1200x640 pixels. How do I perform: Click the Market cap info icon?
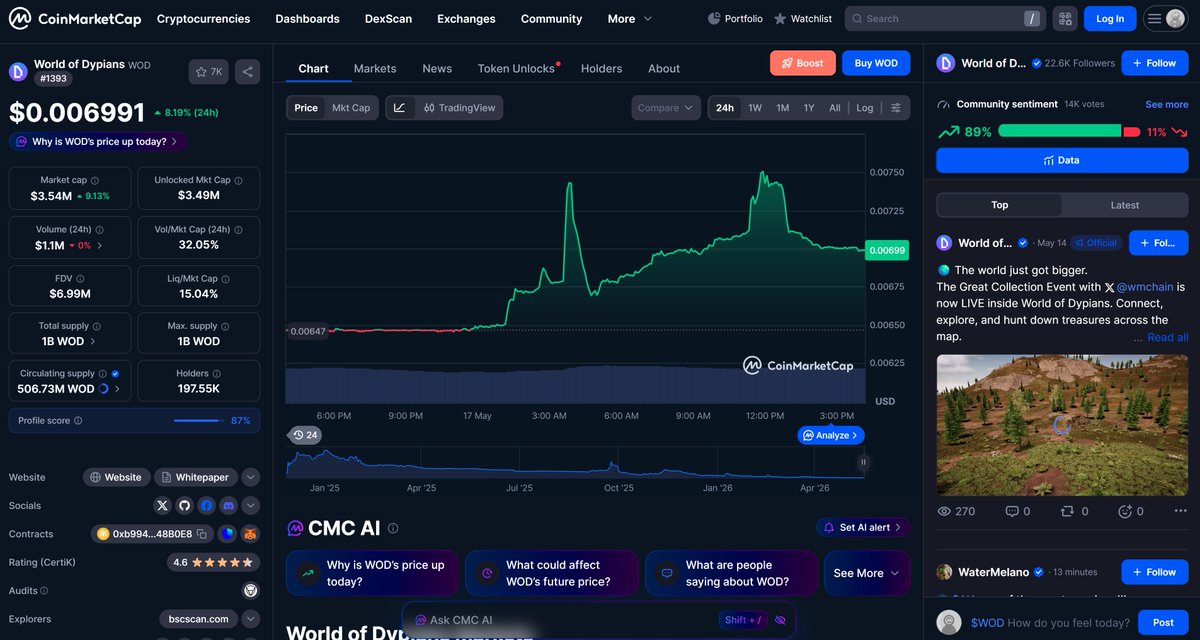(95, 180)
